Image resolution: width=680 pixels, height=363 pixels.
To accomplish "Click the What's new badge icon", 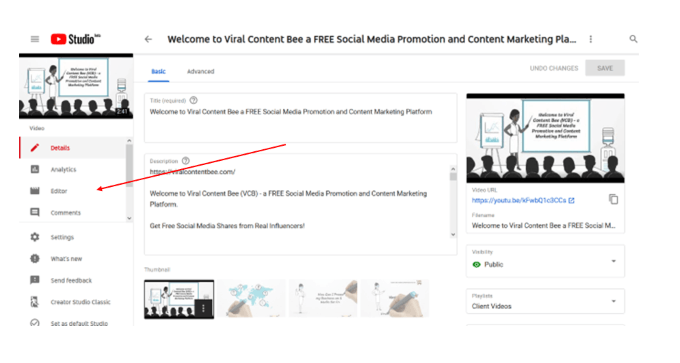I will (x=35, y=258).
